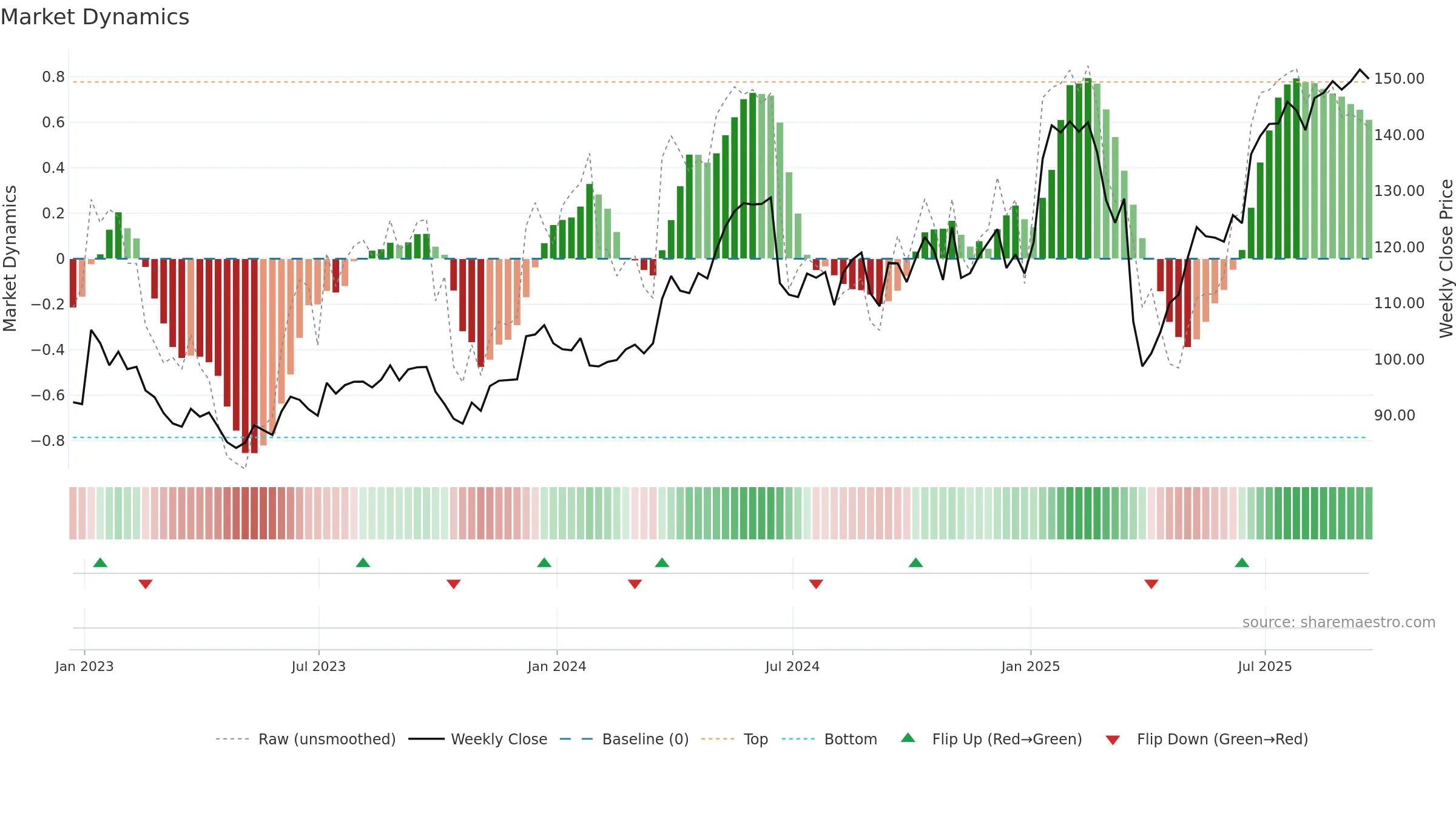1456x819 pixels.
Task: Click the Market Dynamics chart title
Action: 95,17
